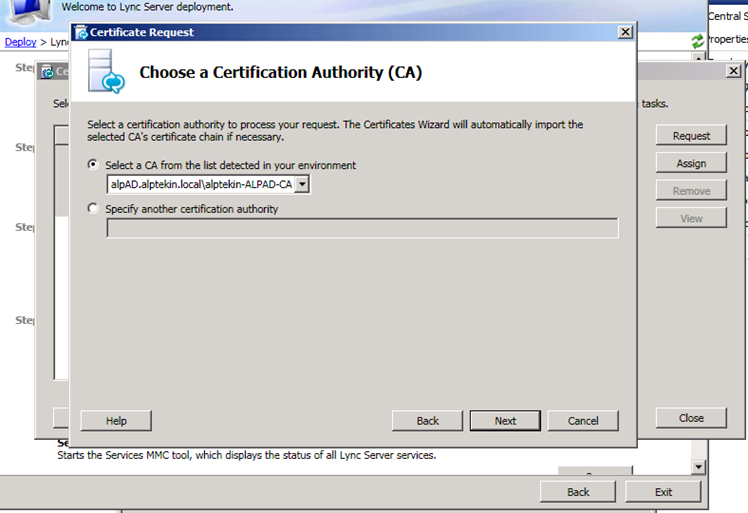Click the Remove button in Certificate Wizard
Image resolution: width=748 pixels, height=513 pixels.
691,191
